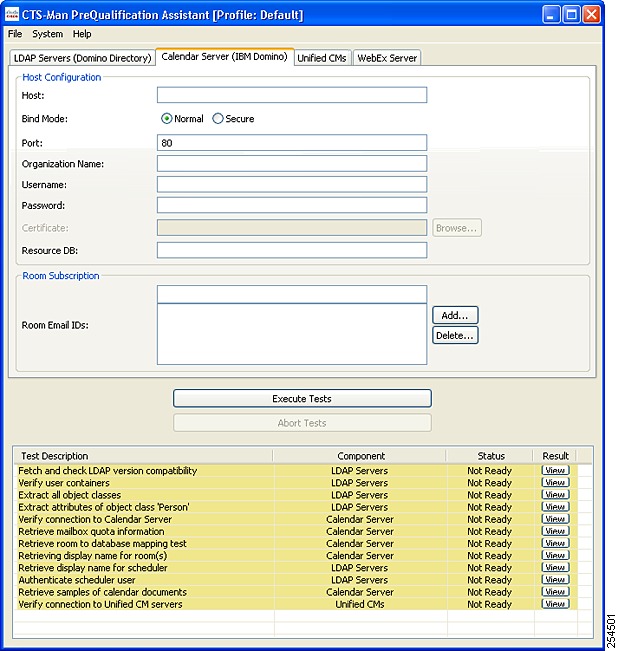
Task: Select row 'Retrieve mailbox quota information'
Action: click(296, 531)
